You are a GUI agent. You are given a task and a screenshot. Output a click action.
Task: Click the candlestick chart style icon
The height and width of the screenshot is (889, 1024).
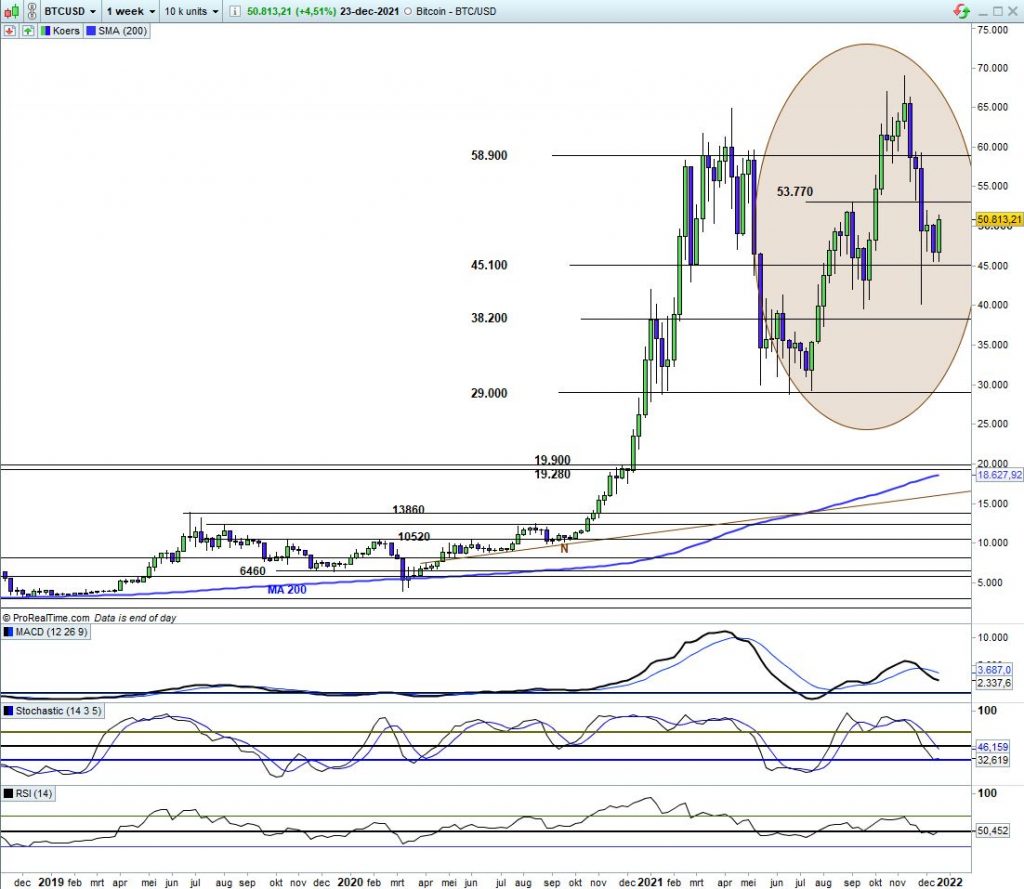click(x=11, y=10)
